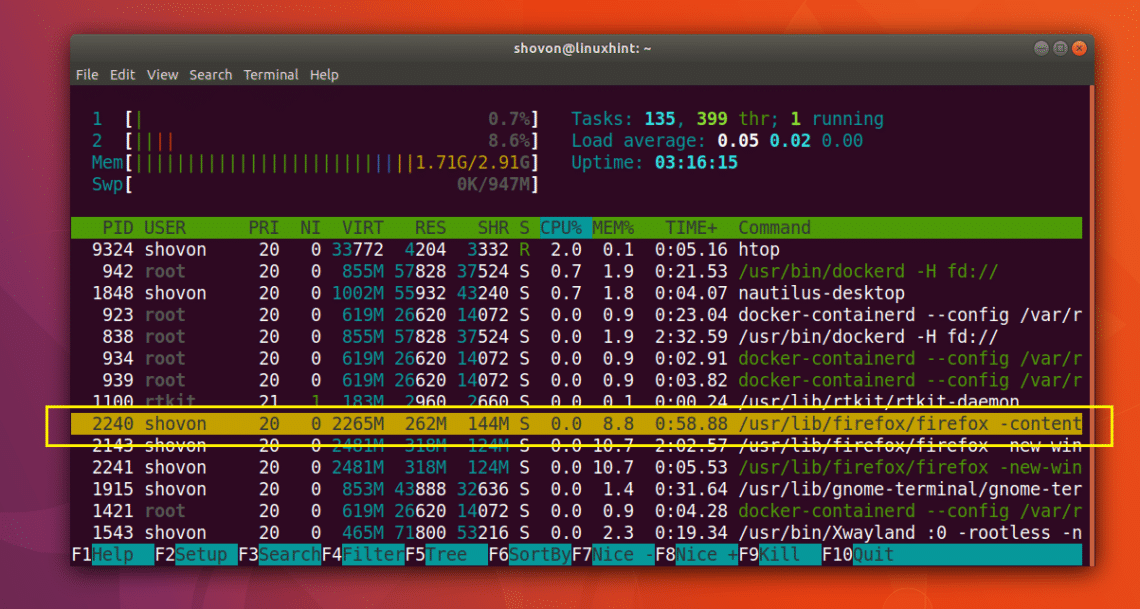Minimize the terminal window
This screenshot has height=609, width=1140.
1042,49
